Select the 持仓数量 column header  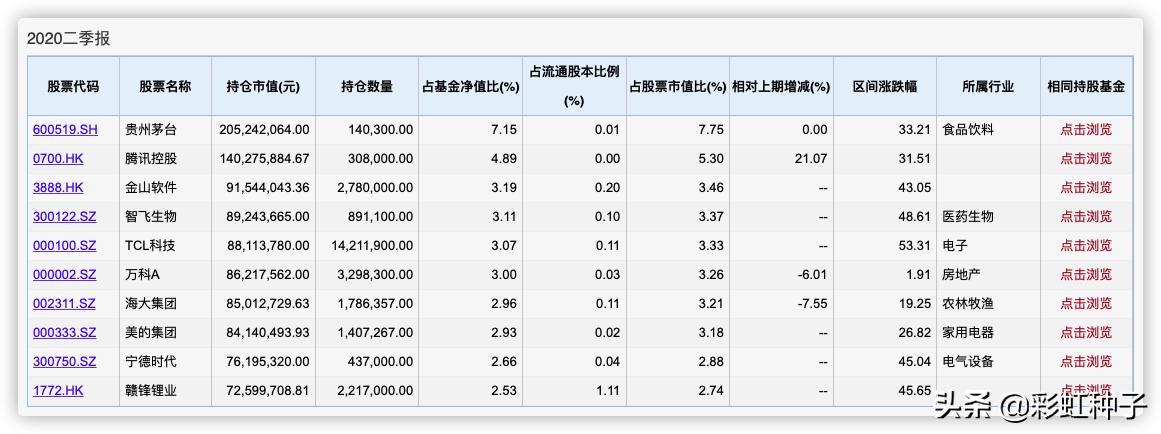[x=367, y=86]
